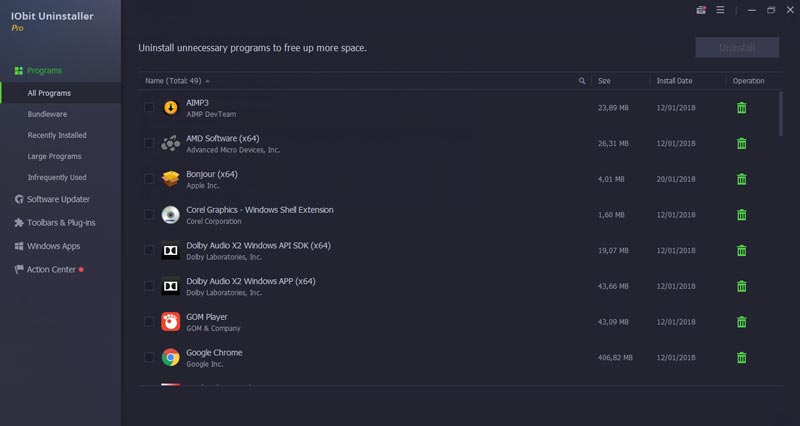Open Toolbars & Plug-ins section
This screenshot has height=426, width=800.
[60, 222]
